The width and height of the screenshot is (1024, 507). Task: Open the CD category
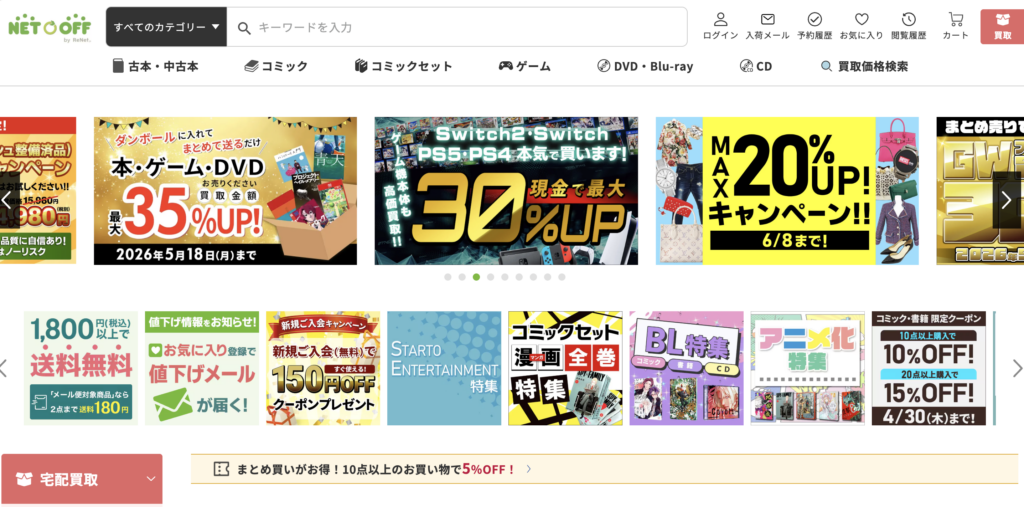pos(756,66)
